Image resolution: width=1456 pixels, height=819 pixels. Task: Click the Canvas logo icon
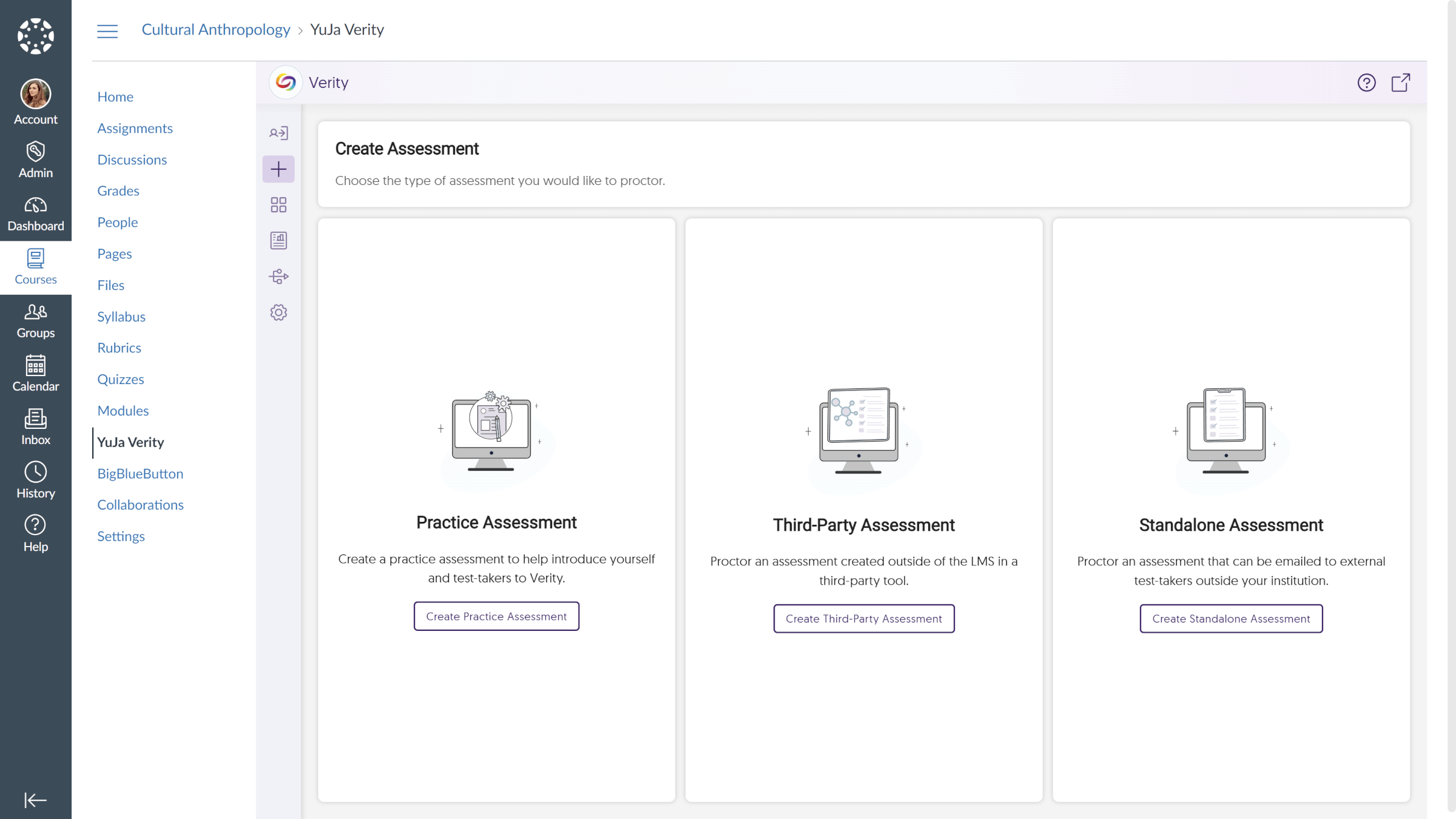[35, 36]
